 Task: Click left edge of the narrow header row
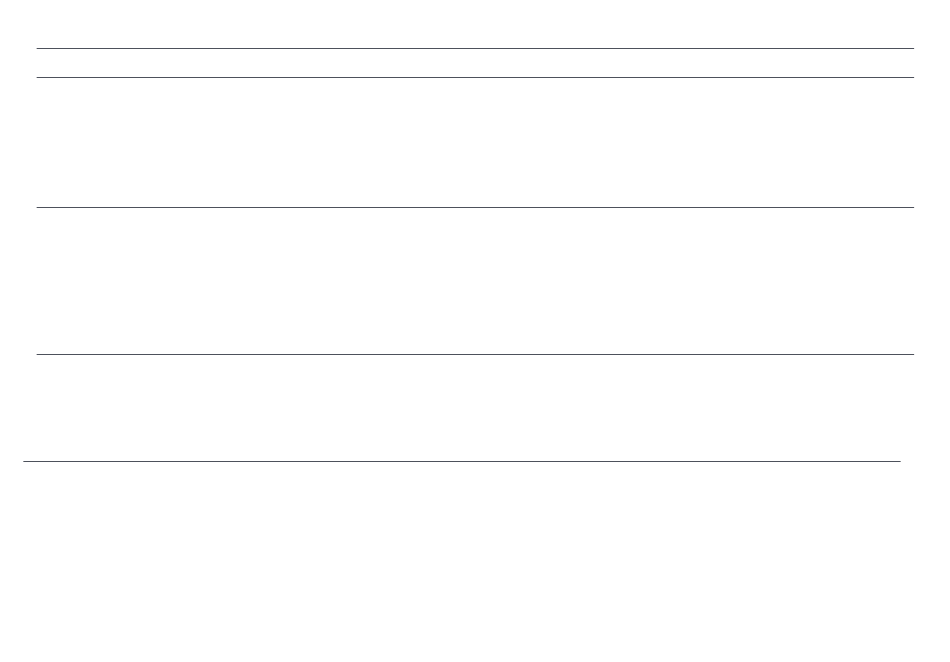click(x=39, y=63)
